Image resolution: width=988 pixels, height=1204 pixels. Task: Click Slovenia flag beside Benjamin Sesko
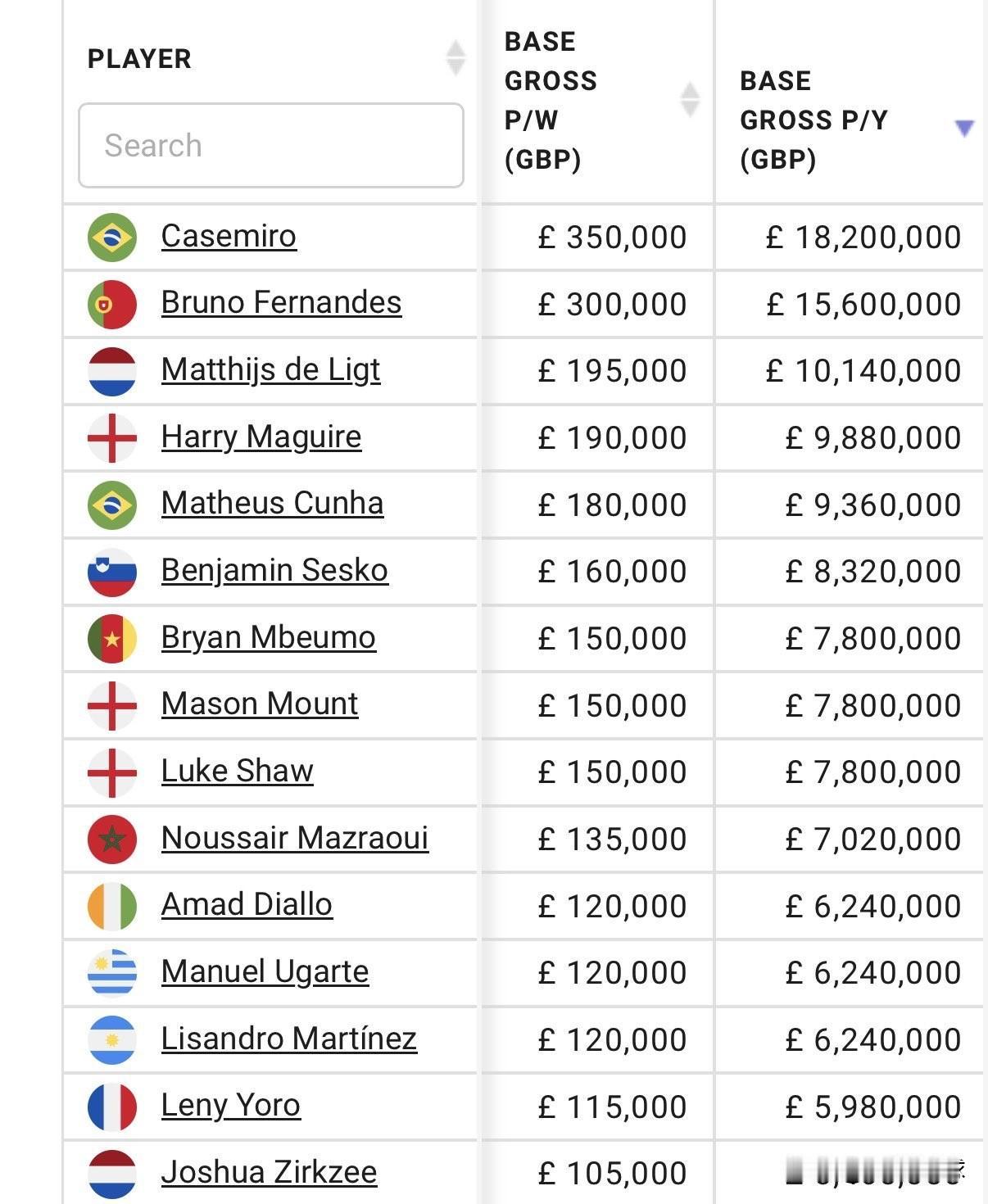[112, 572]
